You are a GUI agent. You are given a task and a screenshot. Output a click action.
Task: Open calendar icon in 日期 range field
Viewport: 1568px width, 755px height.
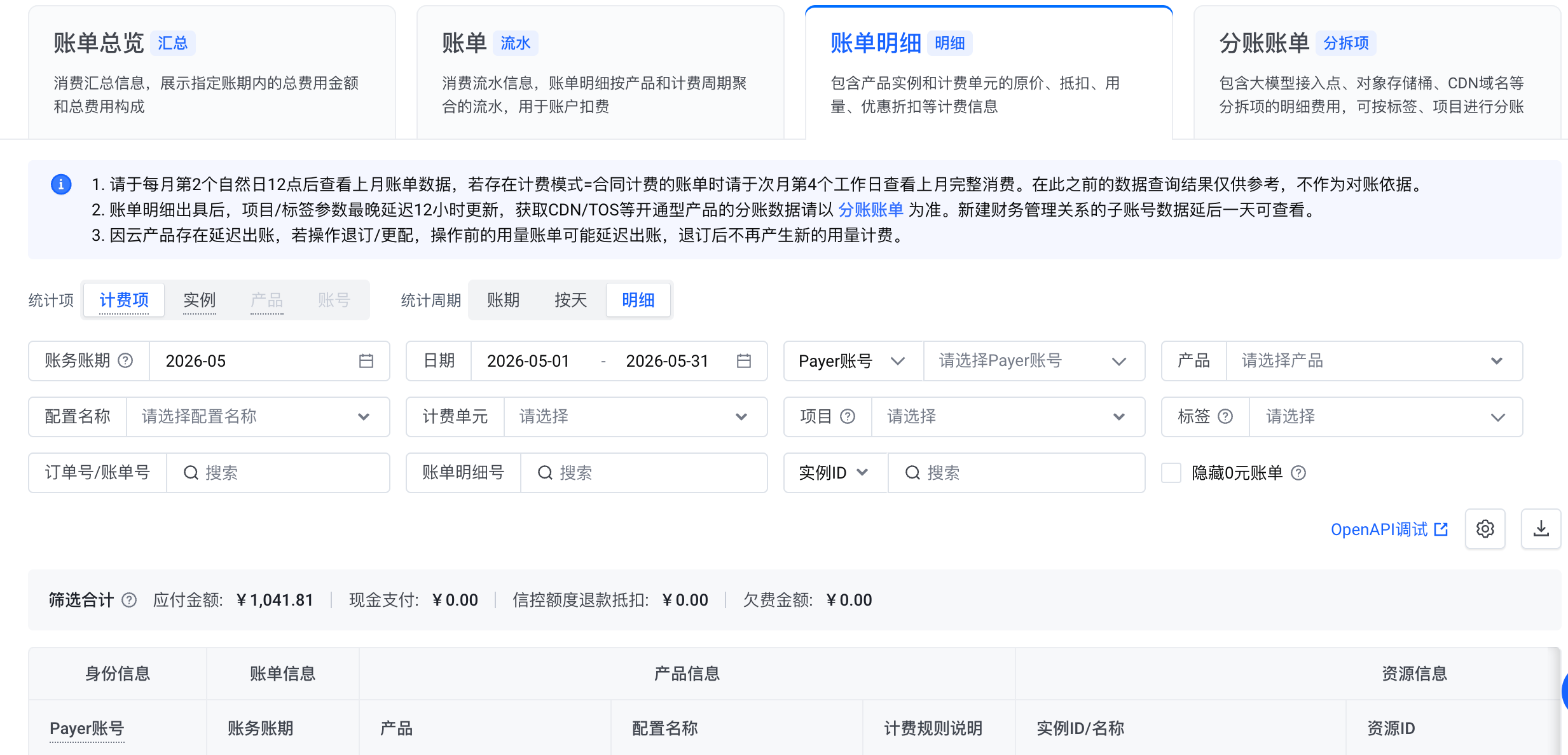743,361
